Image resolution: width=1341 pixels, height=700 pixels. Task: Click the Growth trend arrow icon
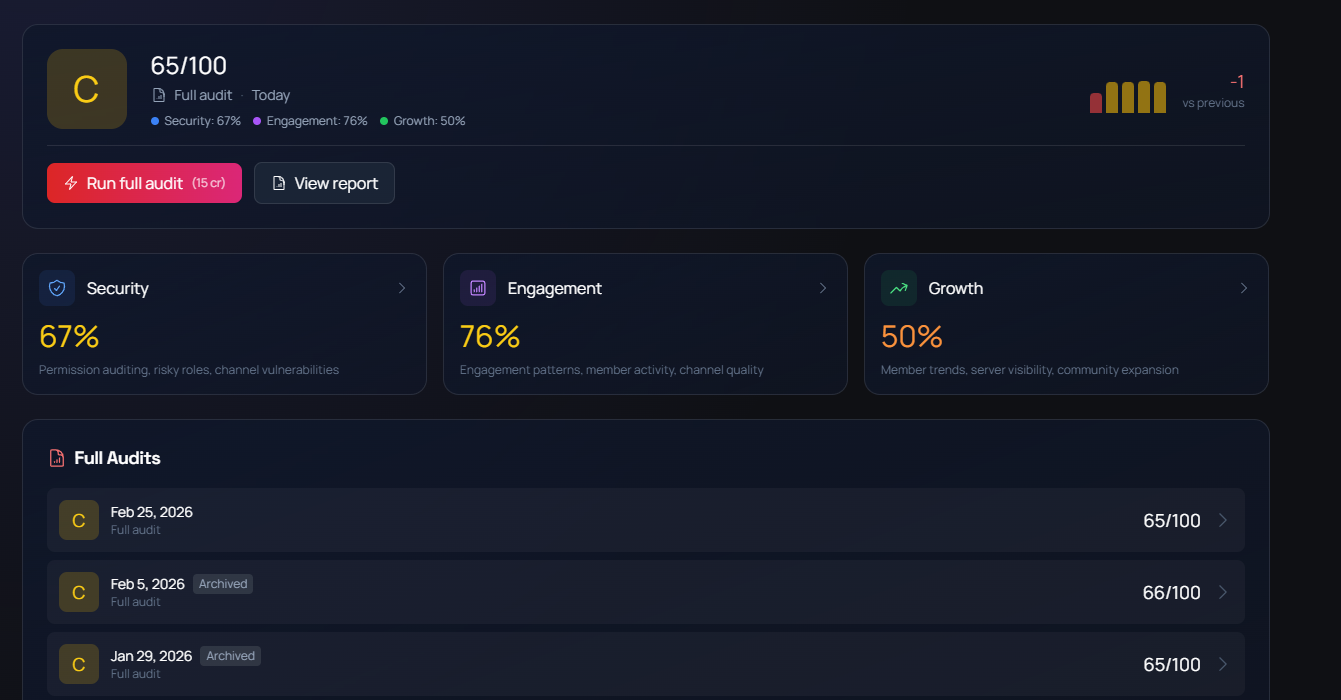click(899, 288)
